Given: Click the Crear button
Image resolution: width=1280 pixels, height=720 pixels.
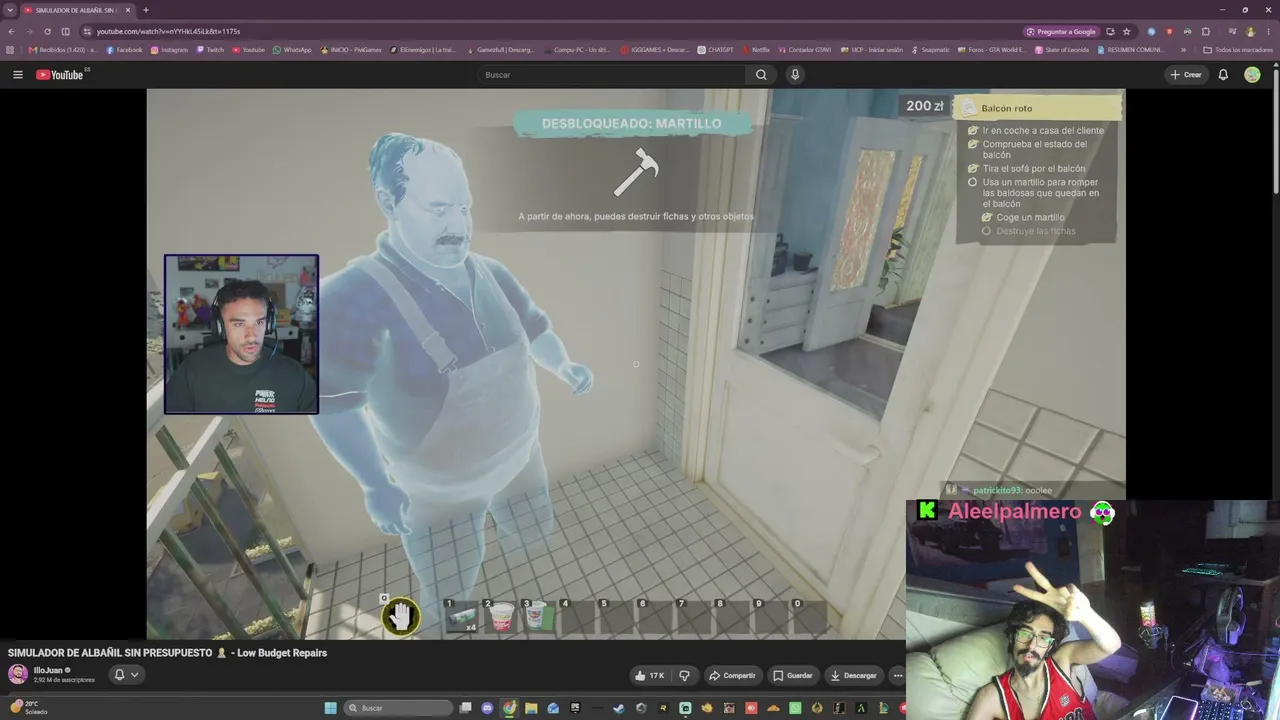Looking at the screenshot, I should [1186, 75].
